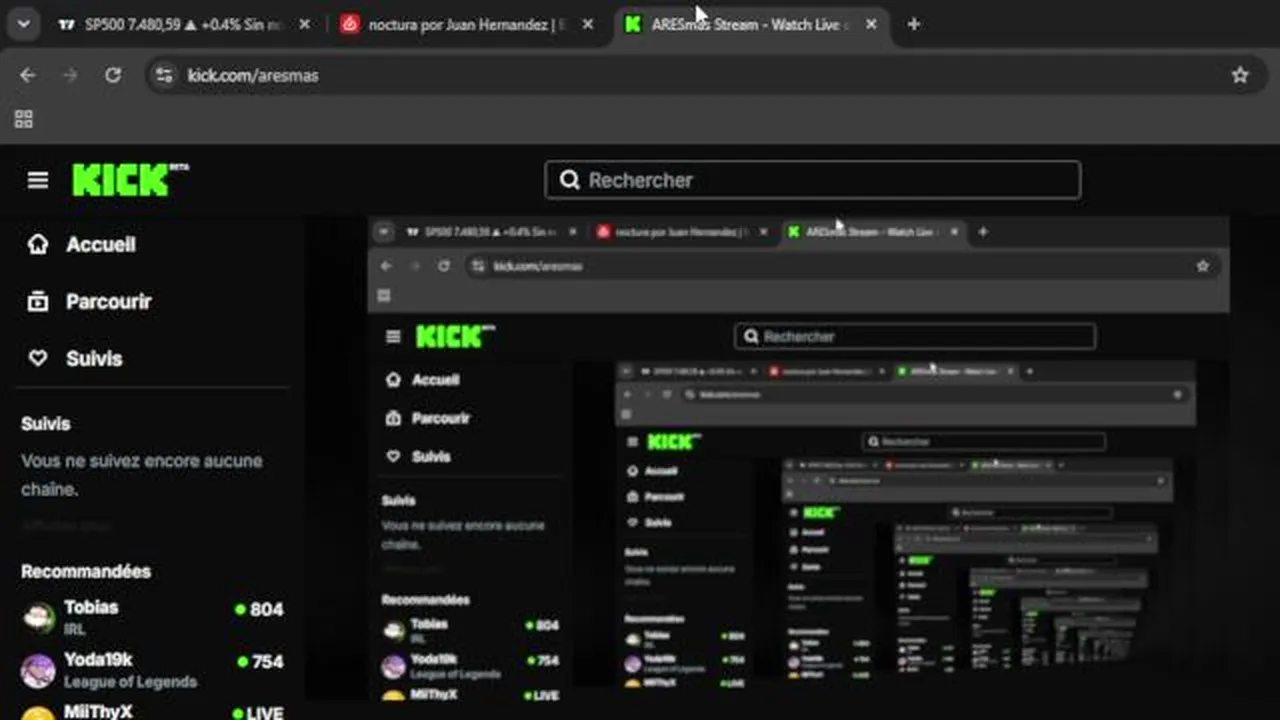Open the MiiThyX recommended channel
The height and width of the screenshot is (720, 1280).
coord(152,712)
